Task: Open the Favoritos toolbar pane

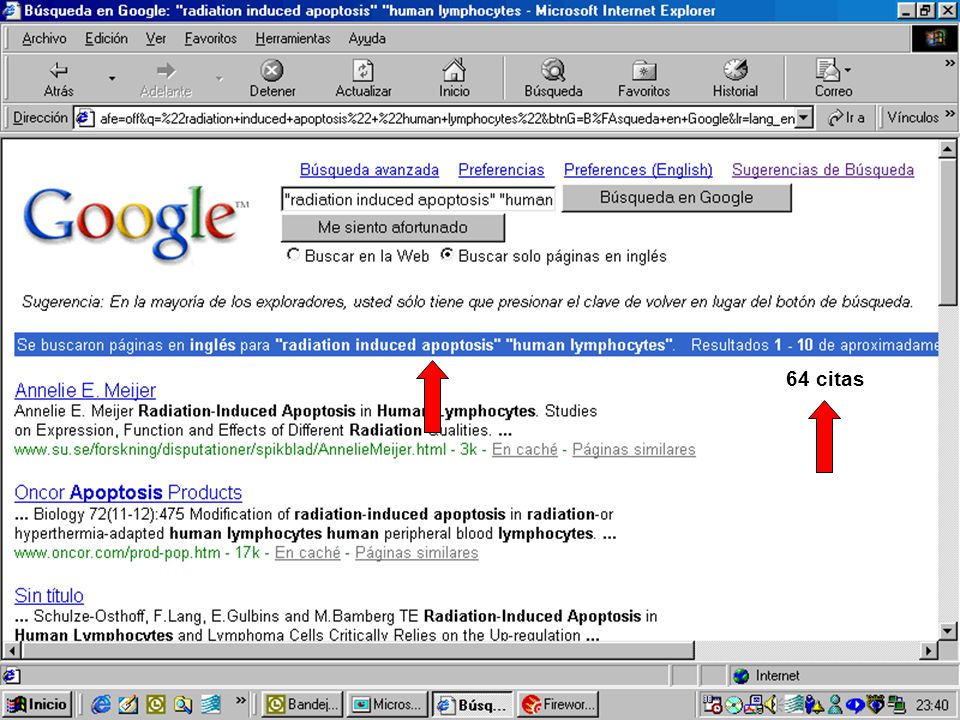Action: click(643, 78)
